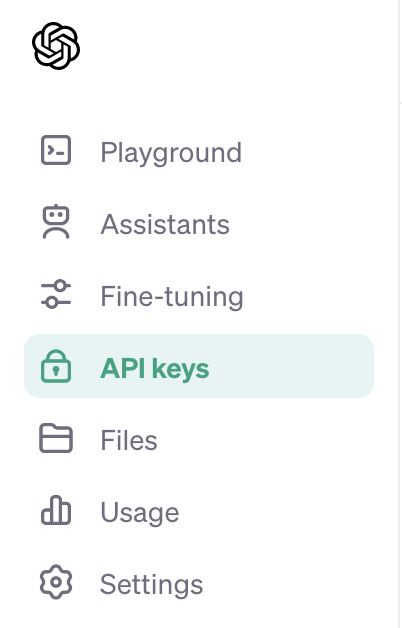This screenshot has width=402, height=628.
Task: Select the highlighted API keys label
Action: 155,368
